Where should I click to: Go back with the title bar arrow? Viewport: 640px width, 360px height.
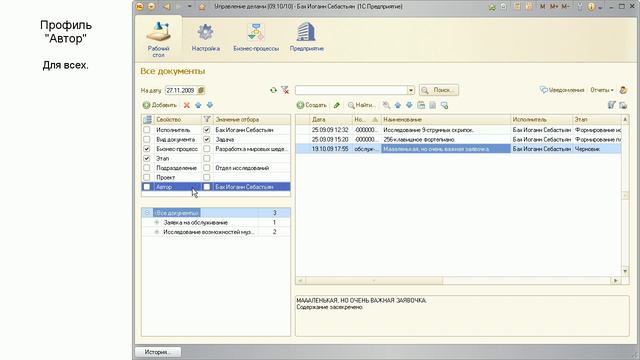167,7
